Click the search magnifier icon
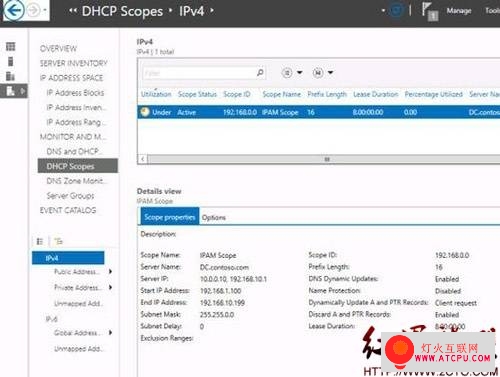Screen dimensions: 500x377 (x=260, y=72)
